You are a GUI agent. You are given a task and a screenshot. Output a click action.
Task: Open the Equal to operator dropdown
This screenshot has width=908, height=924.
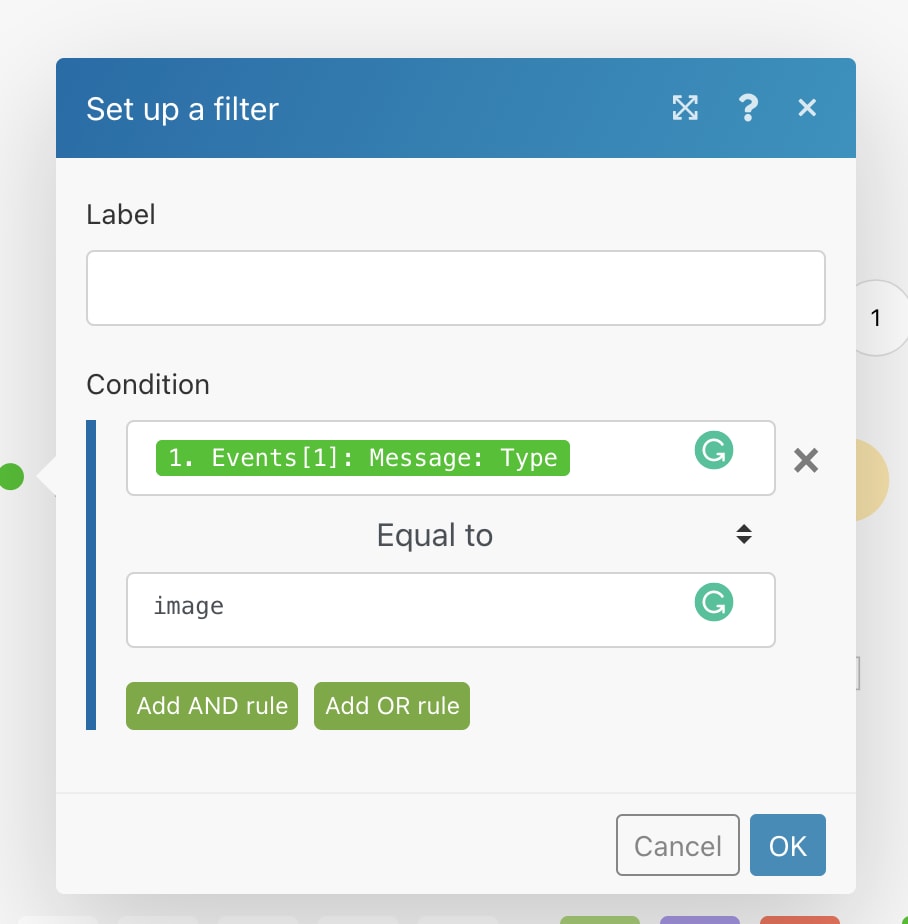click(x=450, y=535)
